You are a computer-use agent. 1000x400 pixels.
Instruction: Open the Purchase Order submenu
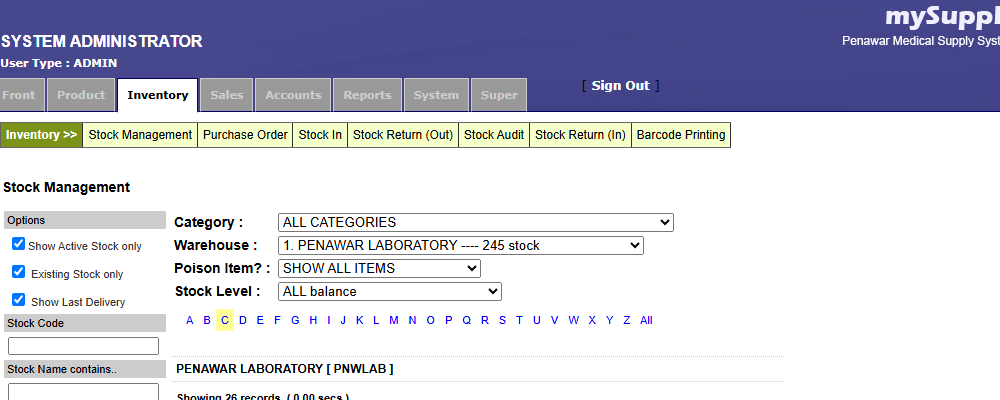click(x=245, y=135)
